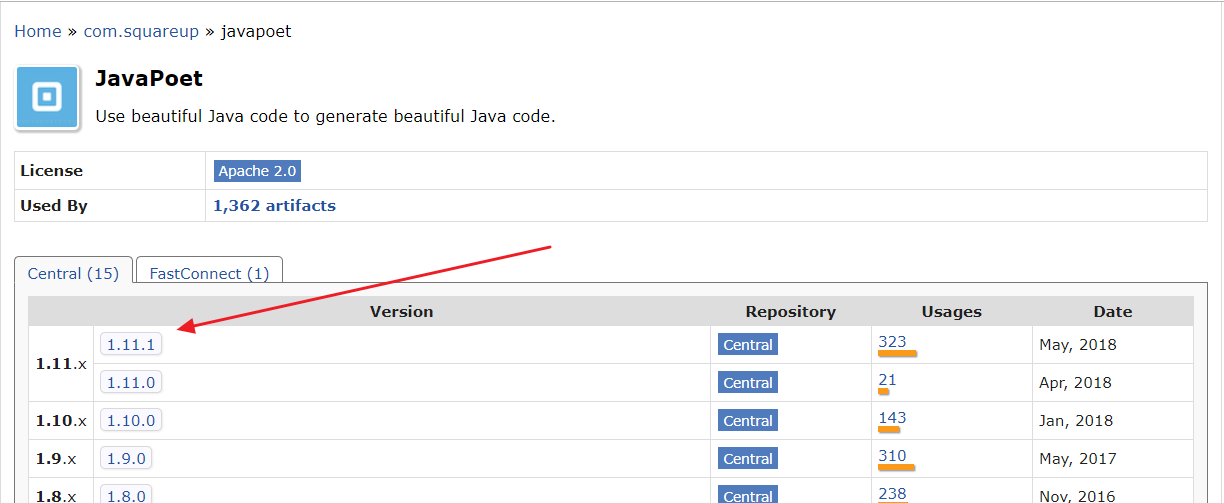Screen dimensions: 1224x503
Task: Open version 1.10.0 link
Action: coord(131,420)
